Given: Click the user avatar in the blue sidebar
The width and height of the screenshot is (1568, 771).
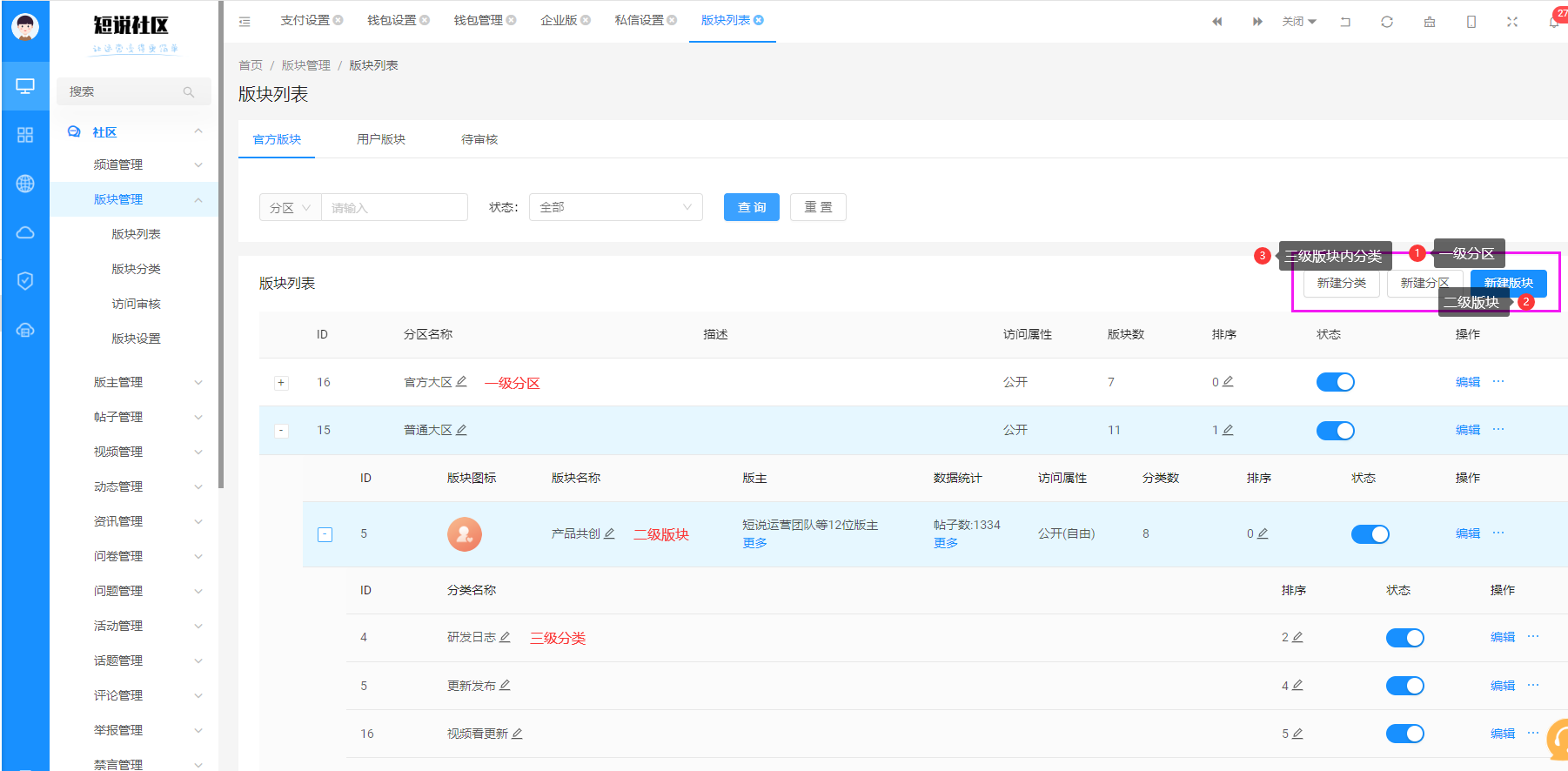Looking at the screenshot, I should pos(25,27).
